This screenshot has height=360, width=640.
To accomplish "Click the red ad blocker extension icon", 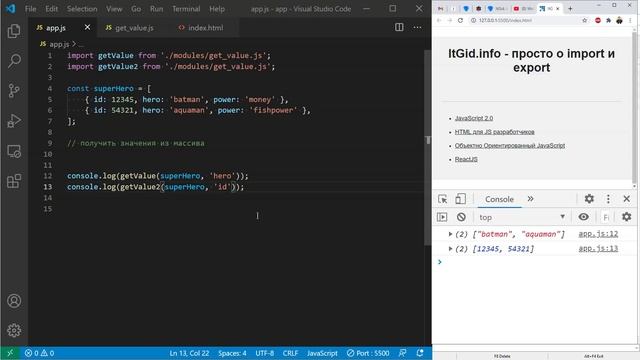I will 598,20.
